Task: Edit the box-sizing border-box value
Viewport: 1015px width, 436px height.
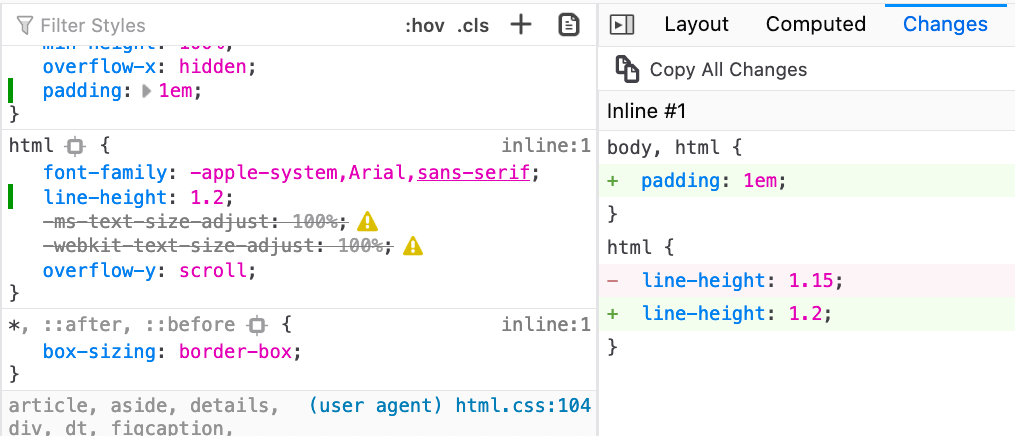Action: click(235, 352)
